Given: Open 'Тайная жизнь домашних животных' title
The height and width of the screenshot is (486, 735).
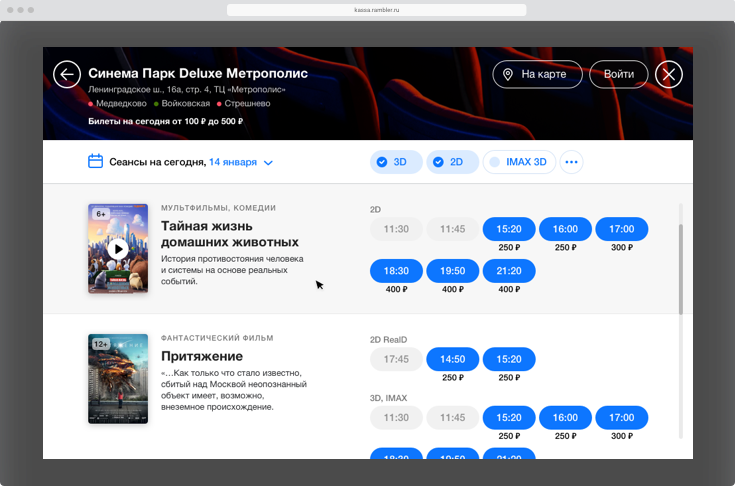Looking at the screenshot, I should tap(230, 234).
